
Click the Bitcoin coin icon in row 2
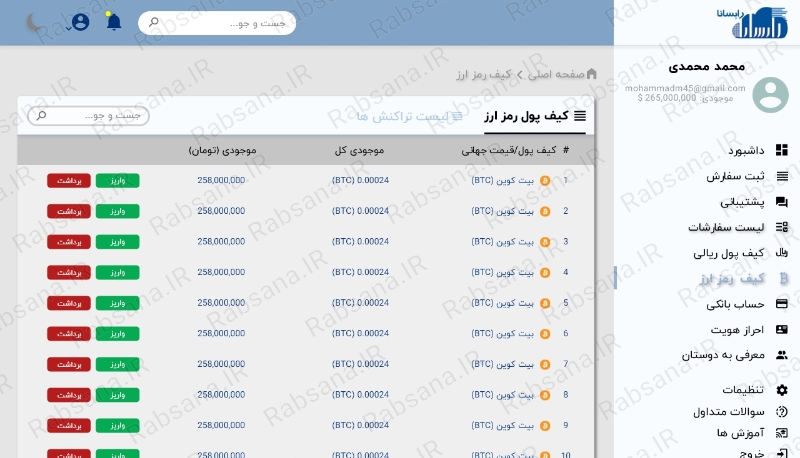click(545, 211)
